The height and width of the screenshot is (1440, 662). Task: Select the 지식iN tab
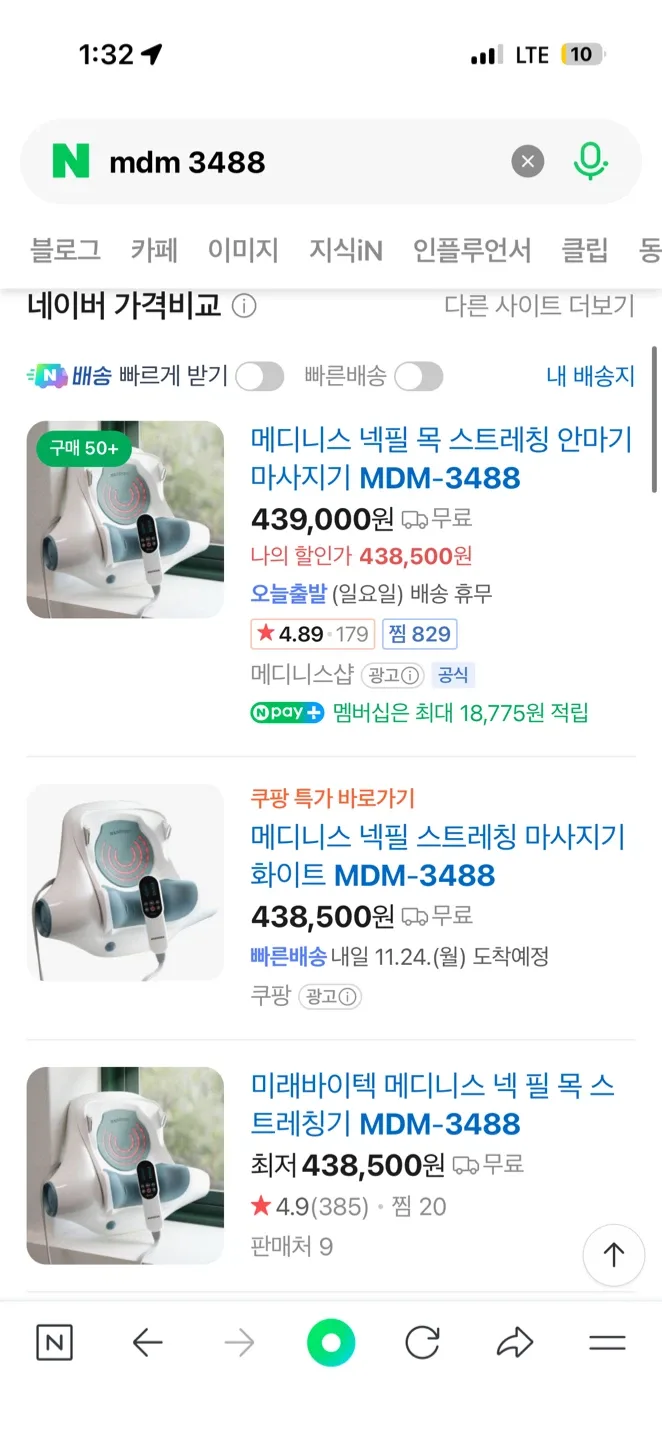tap(345, 250)
